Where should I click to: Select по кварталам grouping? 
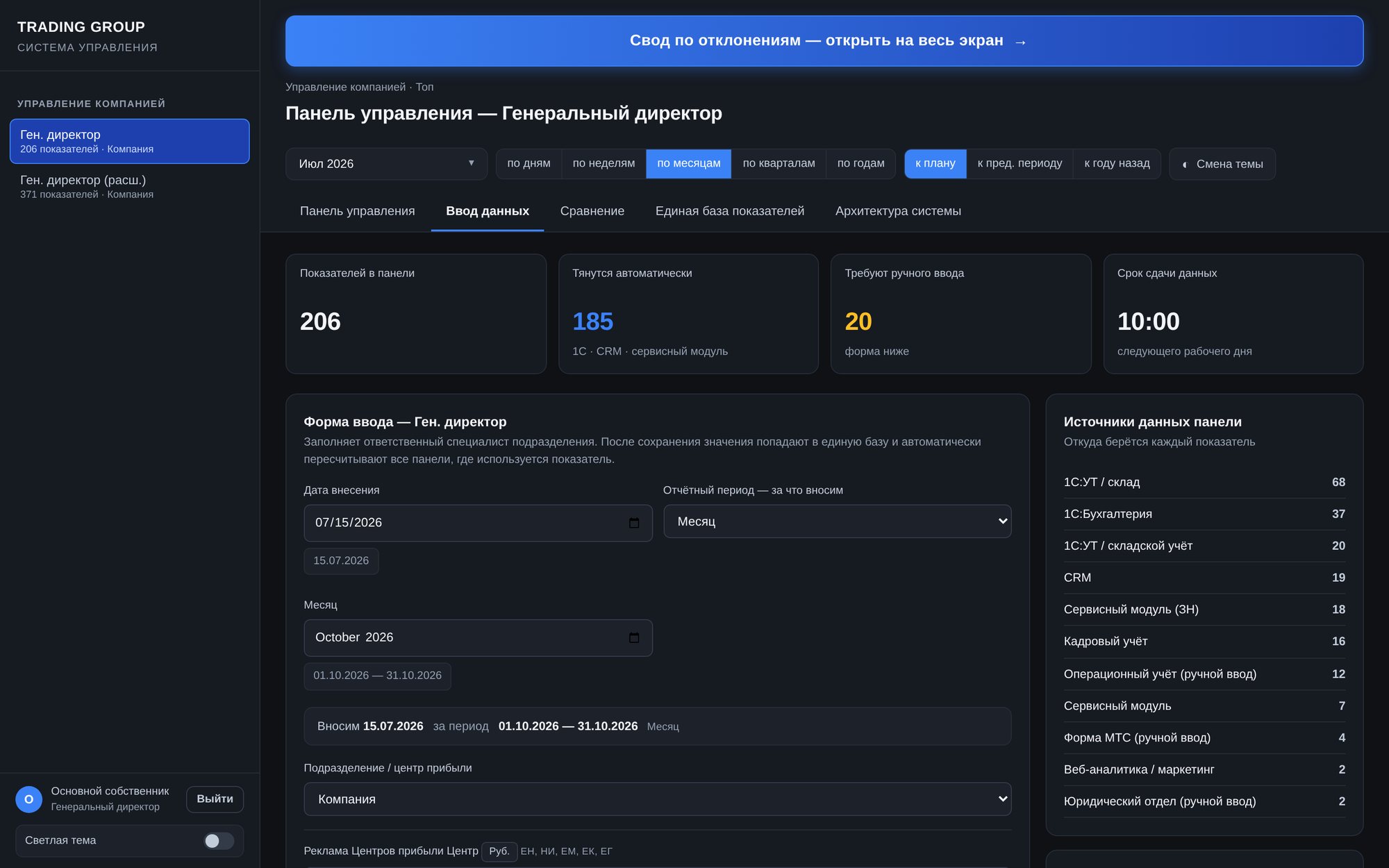pos(779,164)
